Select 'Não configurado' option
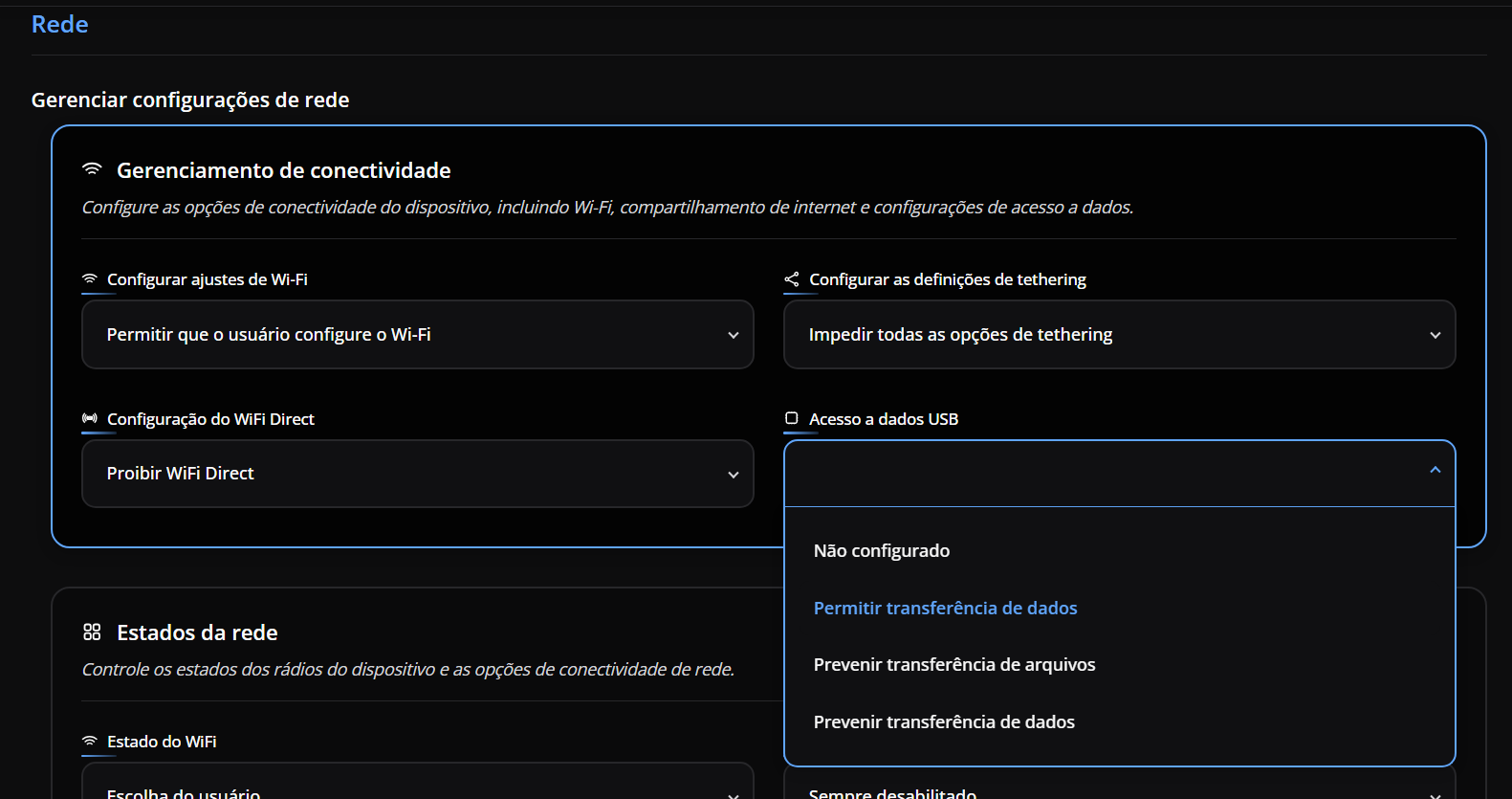 tap(882, 551)
